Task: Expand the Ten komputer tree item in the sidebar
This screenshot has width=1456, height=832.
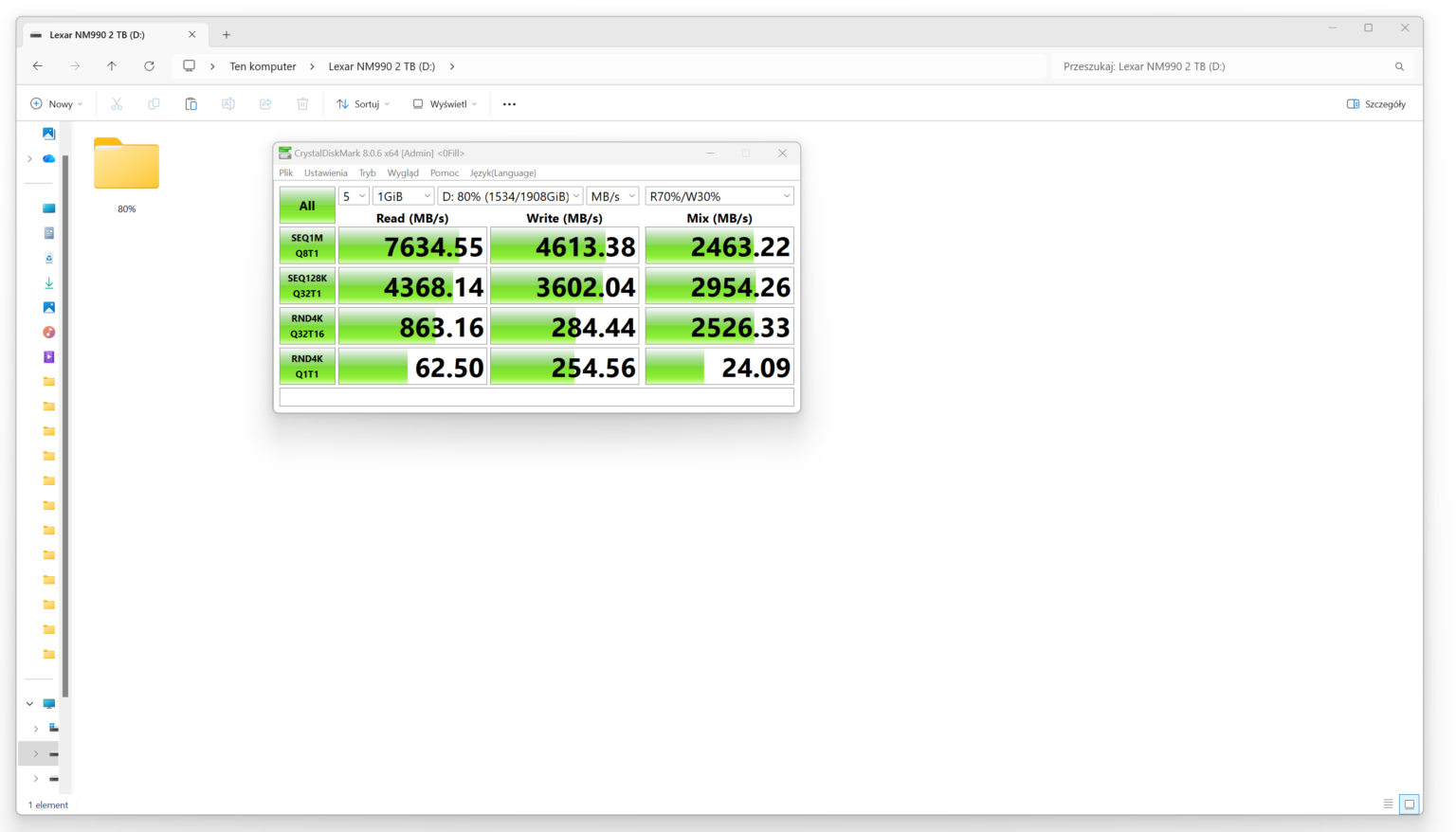Action: pos(28,703)
